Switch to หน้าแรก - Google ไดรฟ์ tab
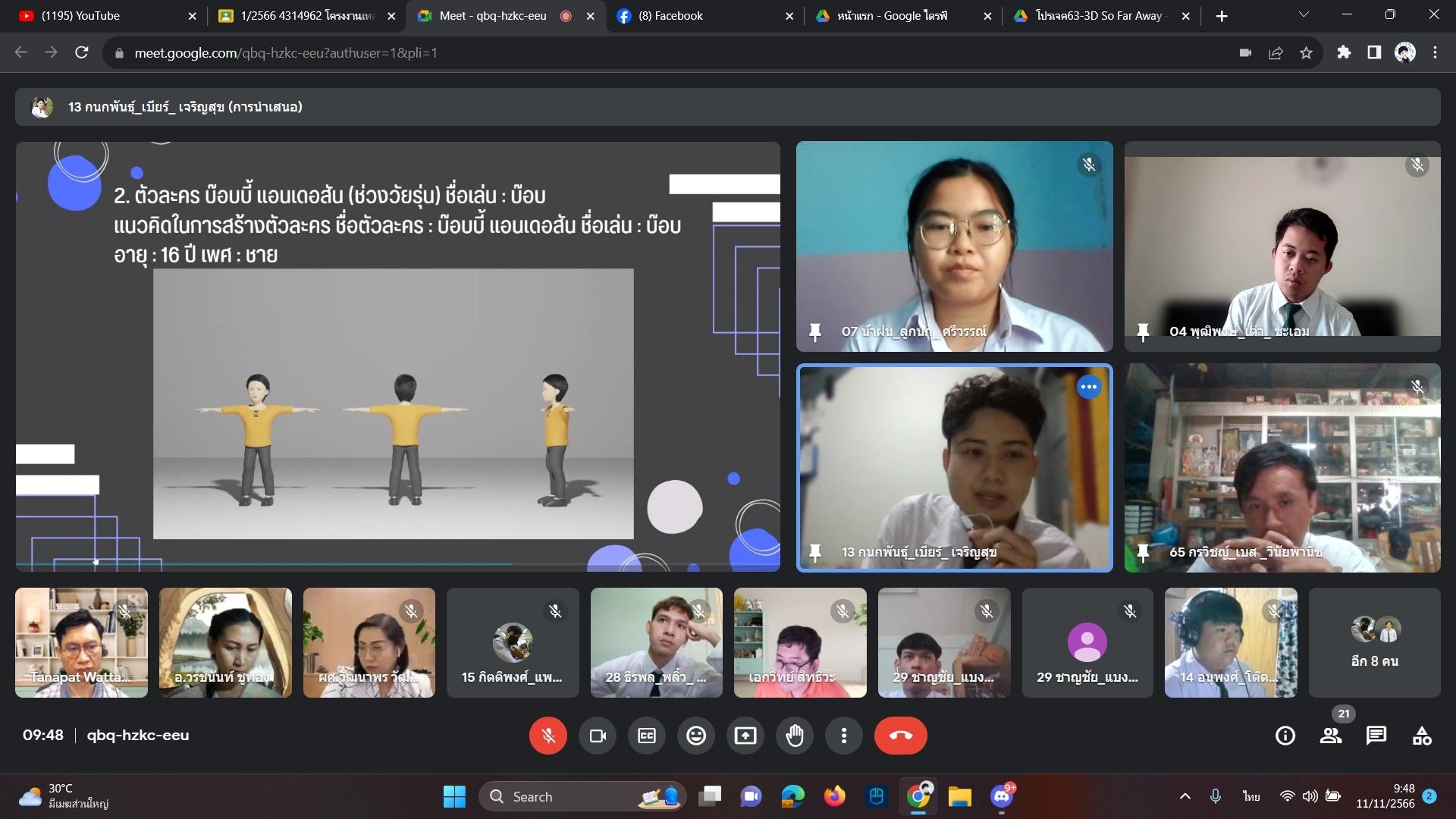 902,16
